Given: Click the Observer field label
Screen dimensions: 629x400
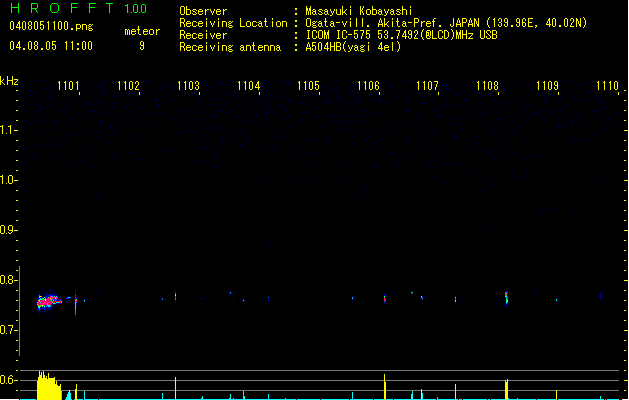Looking at the screenshot, I should coord(203,11).
